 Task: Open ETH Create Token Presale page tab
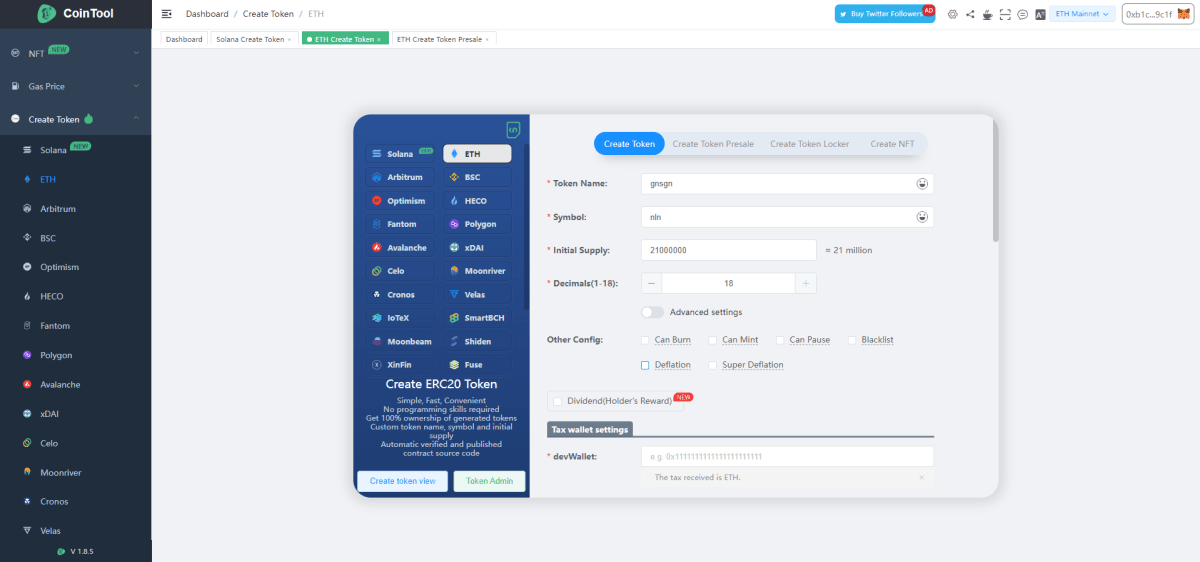tap(445, 39)
